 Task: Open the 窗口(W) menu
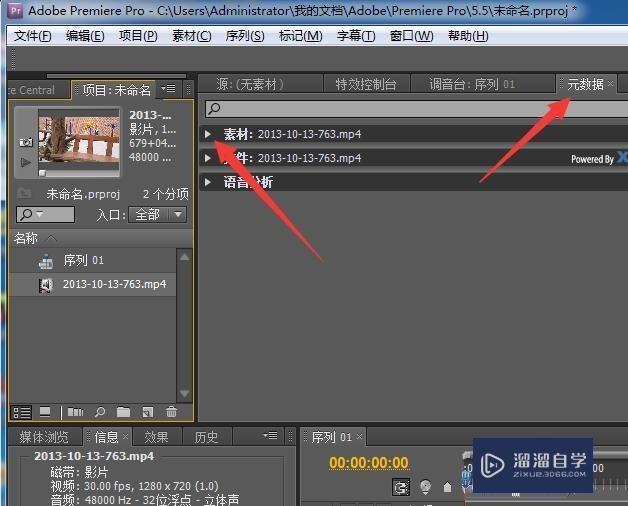411,36
